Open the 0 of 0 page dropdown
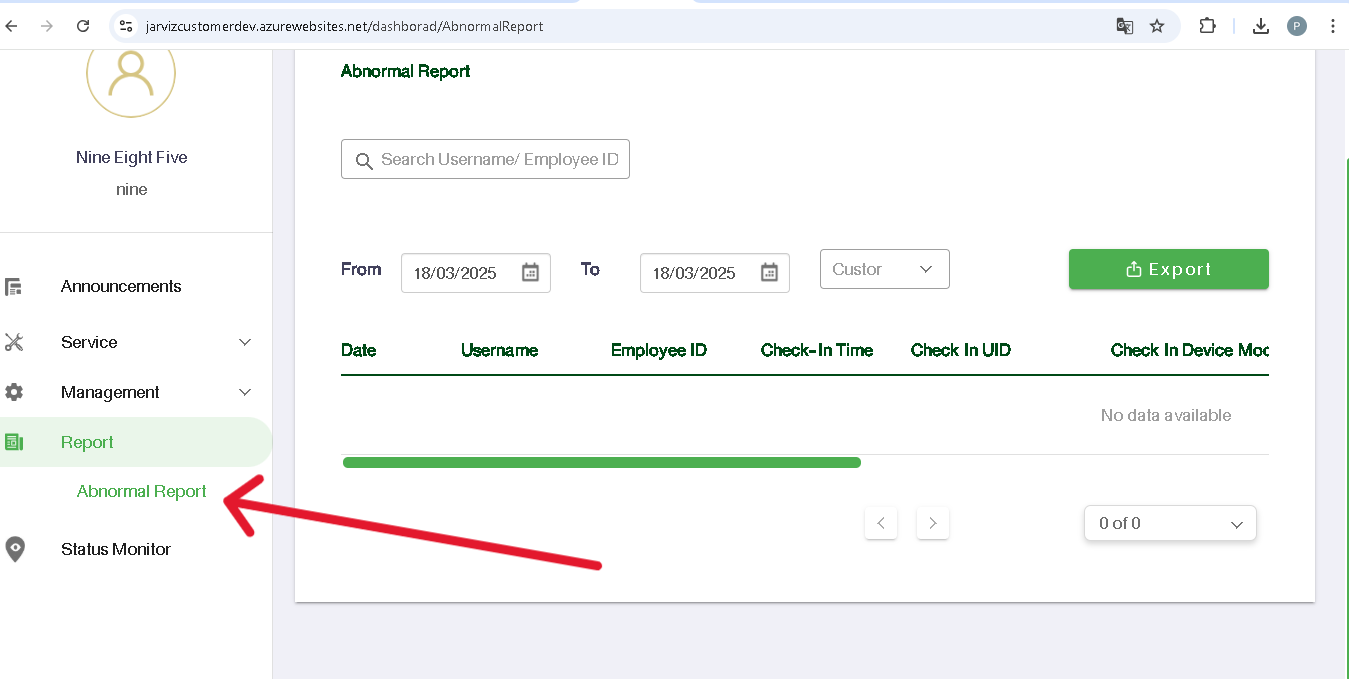 [x=1169, y=523]
